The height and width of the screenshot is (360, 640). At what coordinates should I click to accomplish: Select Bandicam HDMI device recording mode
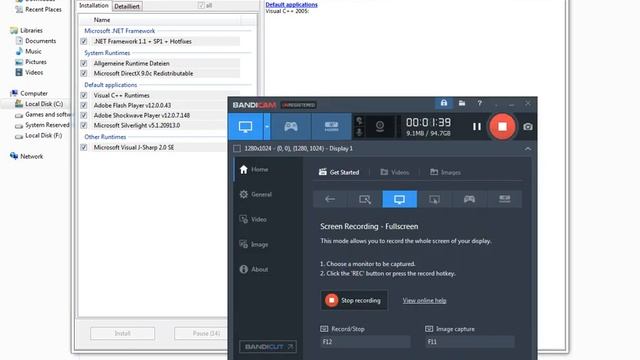click(x=331, y=127)
